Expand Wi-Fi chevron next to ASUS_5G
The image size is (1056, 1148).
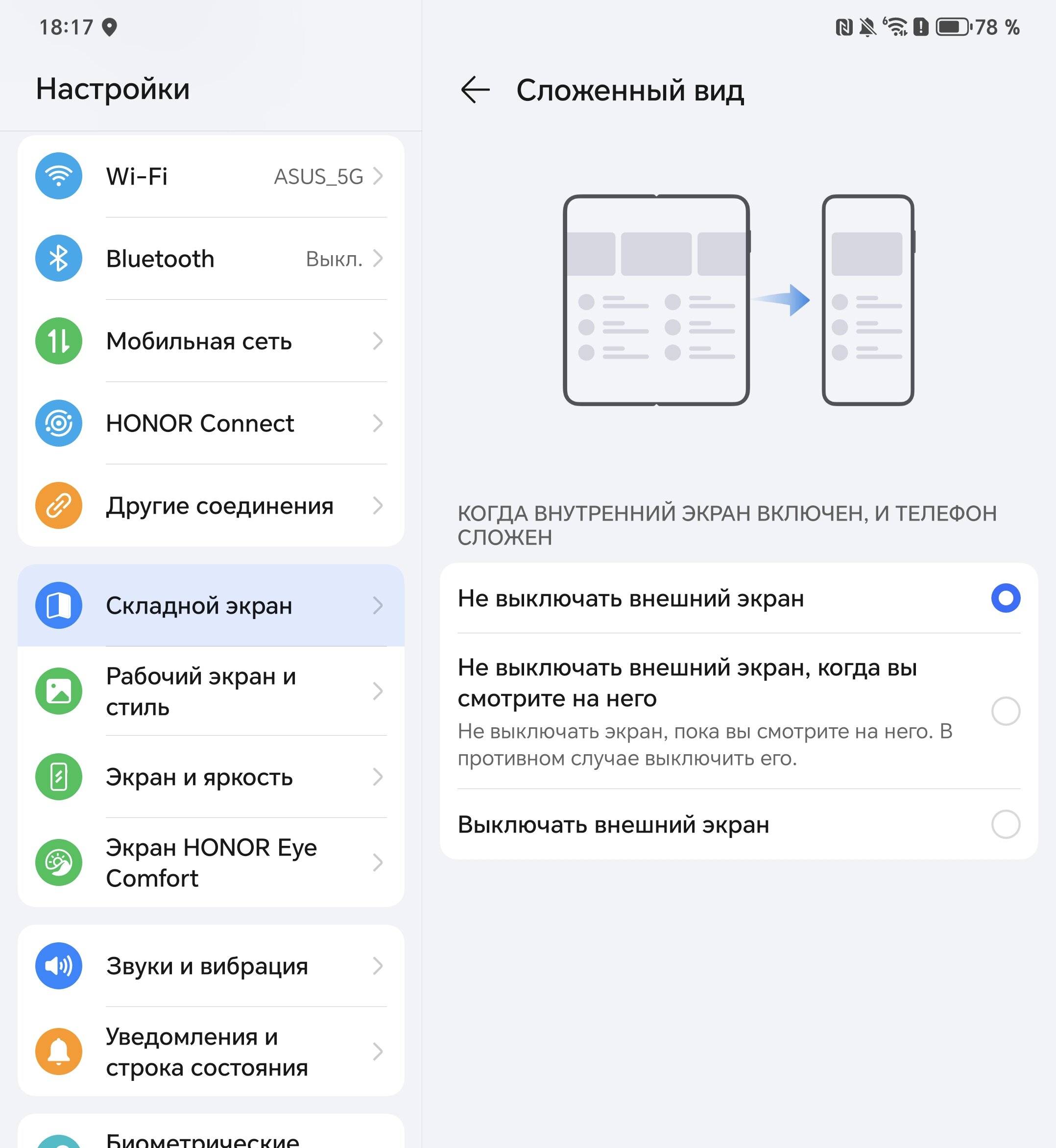378,176
